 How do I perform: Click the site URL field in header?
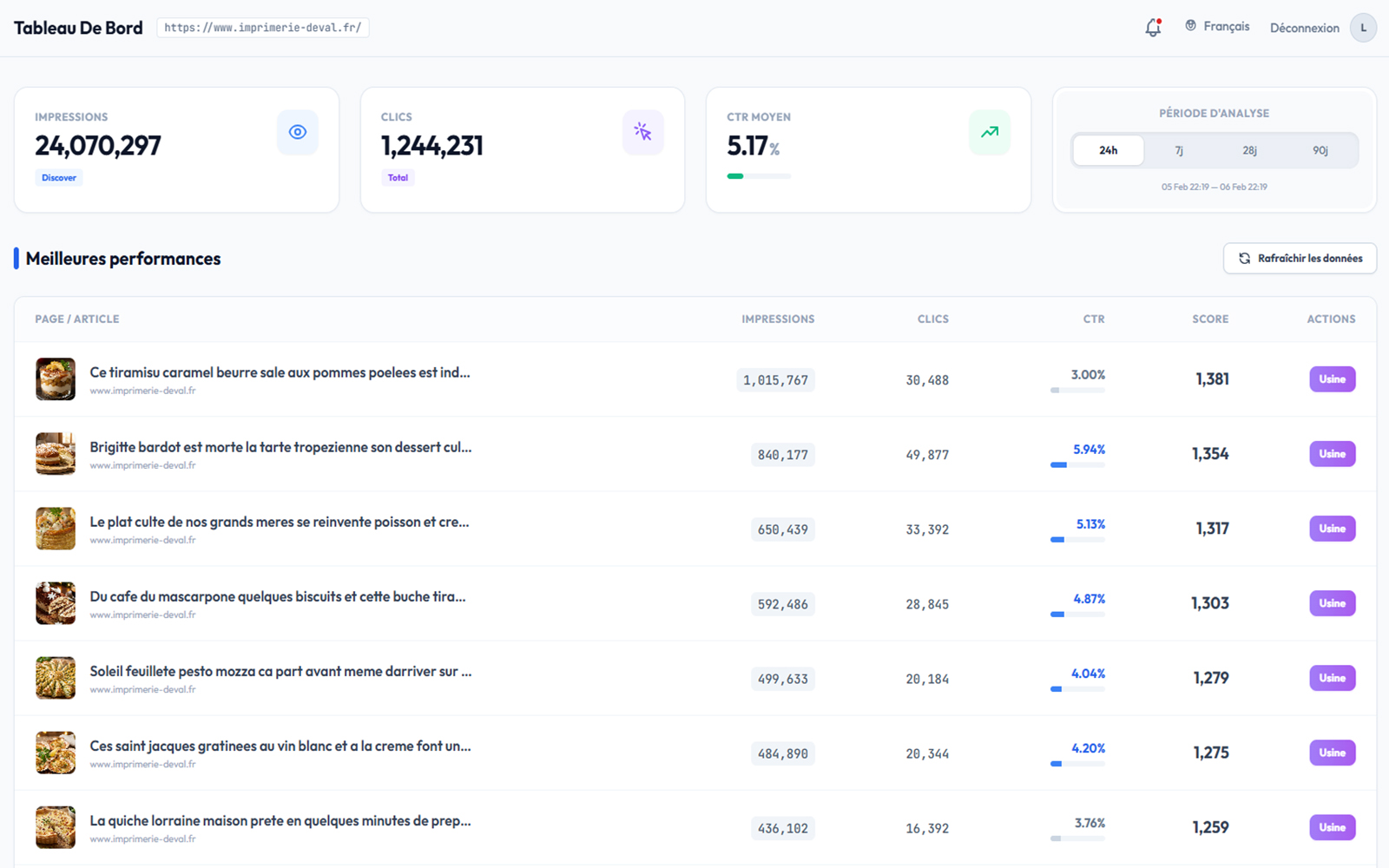pyautogui.click(x=262, y=28)
